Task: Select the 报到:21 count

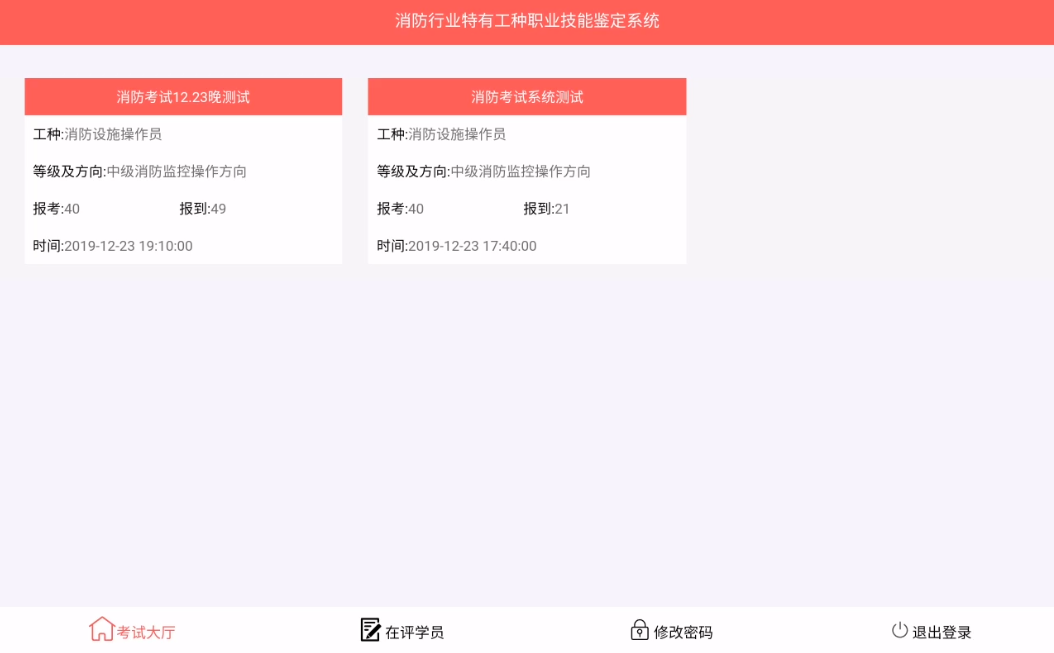Action: [x=547, y=209]
